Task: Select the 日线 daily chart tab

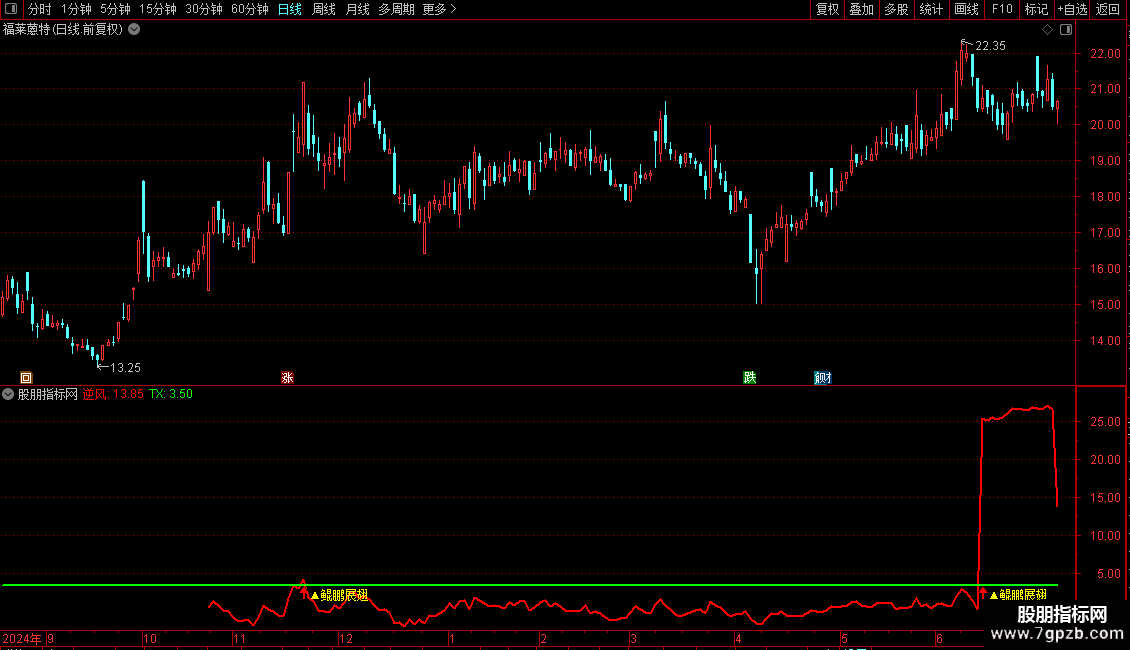Action: click(290, 9)
